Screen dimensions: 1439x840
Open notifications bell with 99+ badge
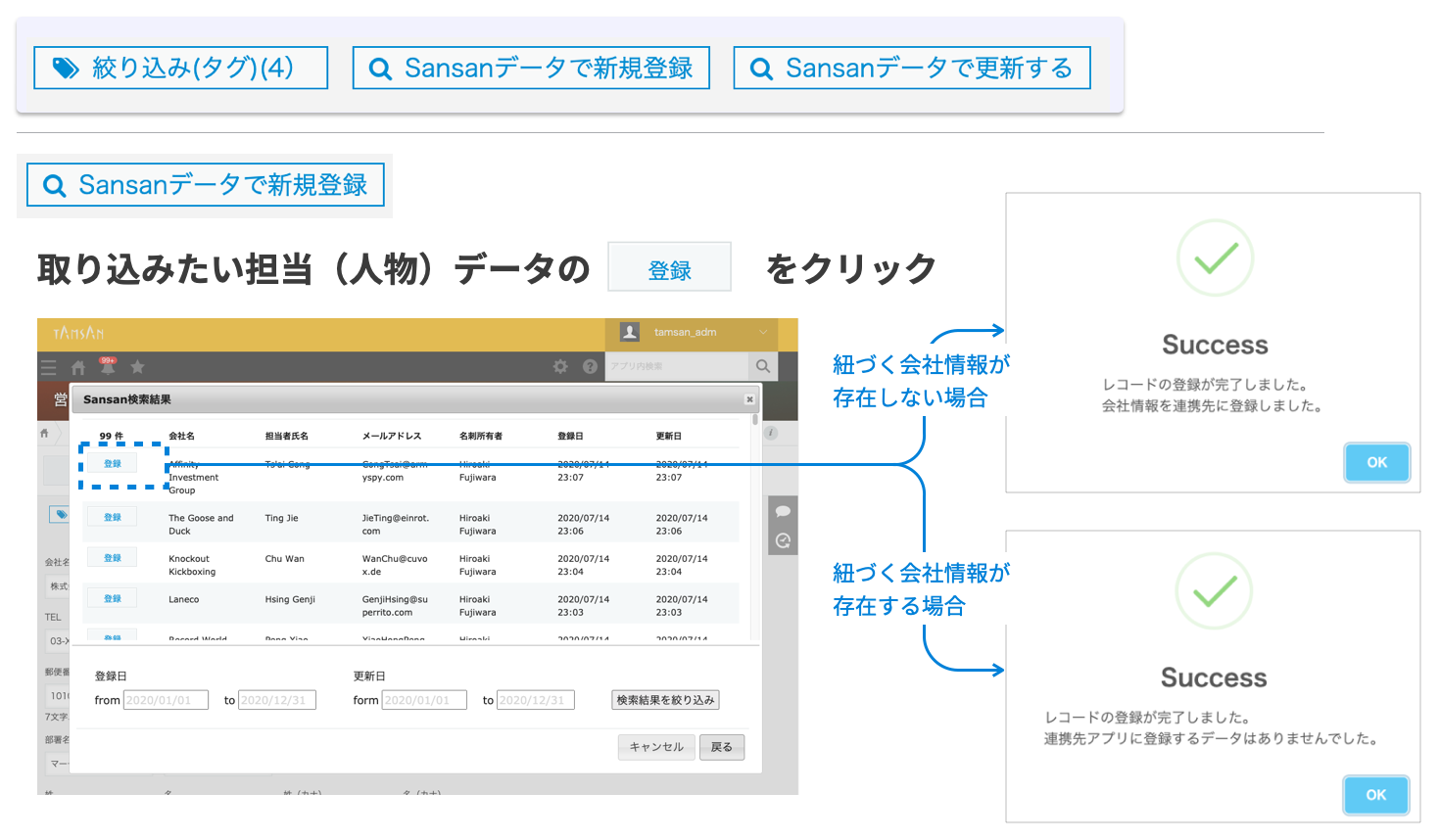pyautogui.click(x=108, y=367)
